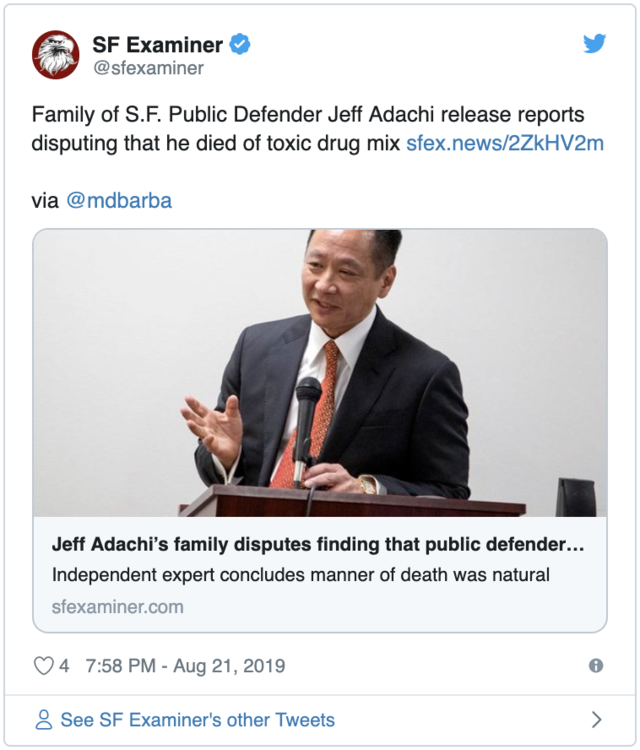Click the Jeff Adachi podium photo
Viewport: 640px width, 750px height.
tap(320, 373)
